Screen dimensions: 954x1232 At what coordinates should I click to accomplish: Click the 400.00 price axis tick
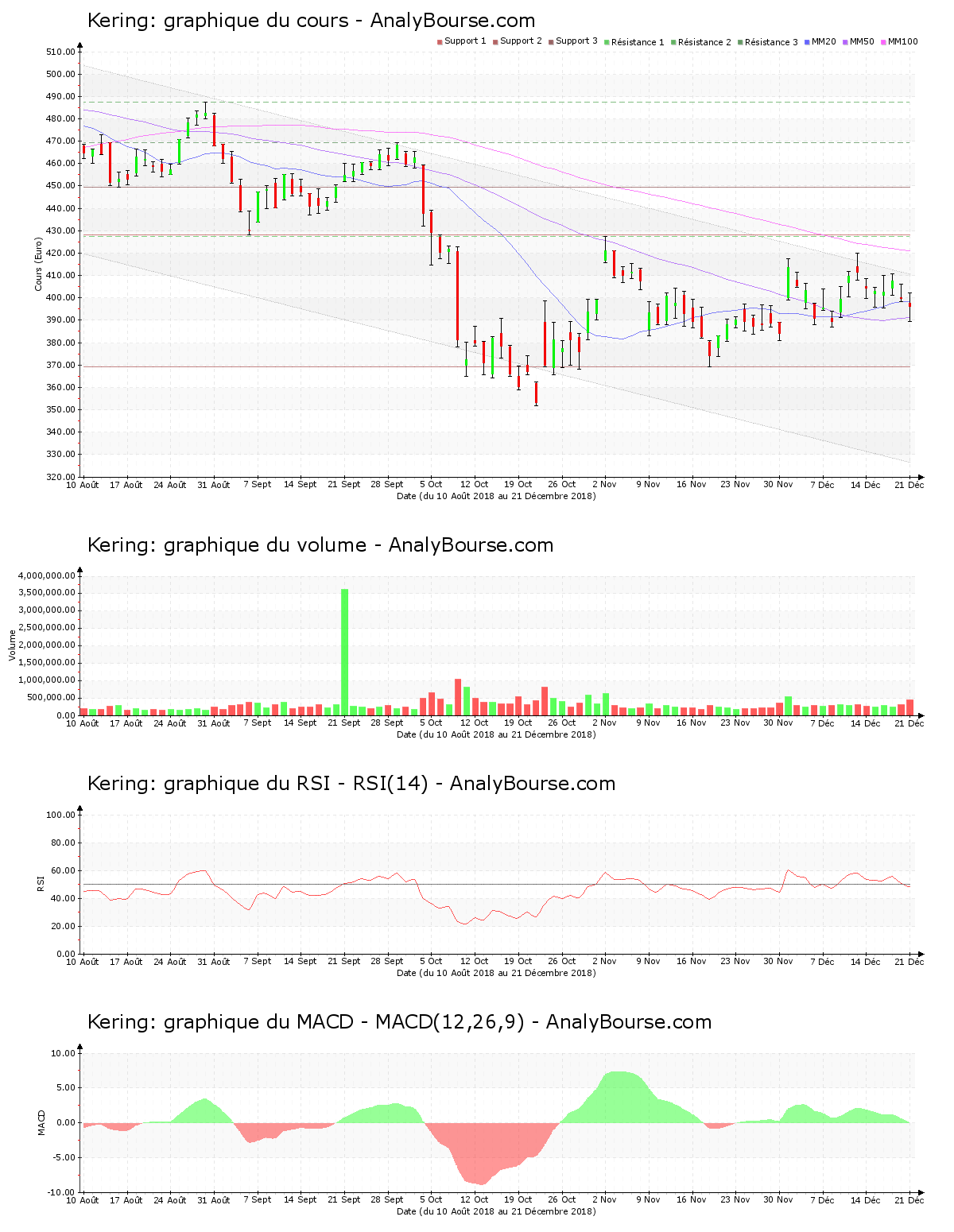click(x=60, y=298)
